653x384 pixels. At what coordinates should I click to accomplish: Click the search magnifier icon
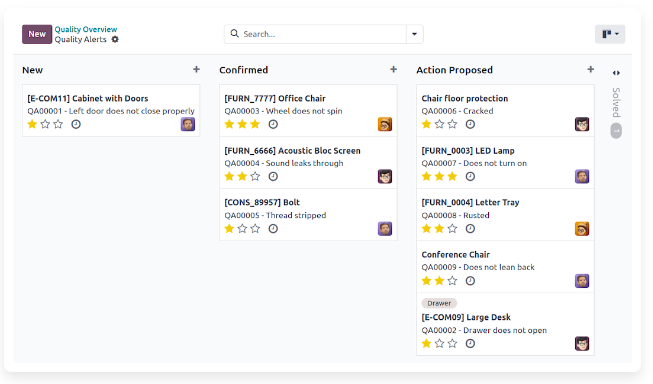point(234,33)
